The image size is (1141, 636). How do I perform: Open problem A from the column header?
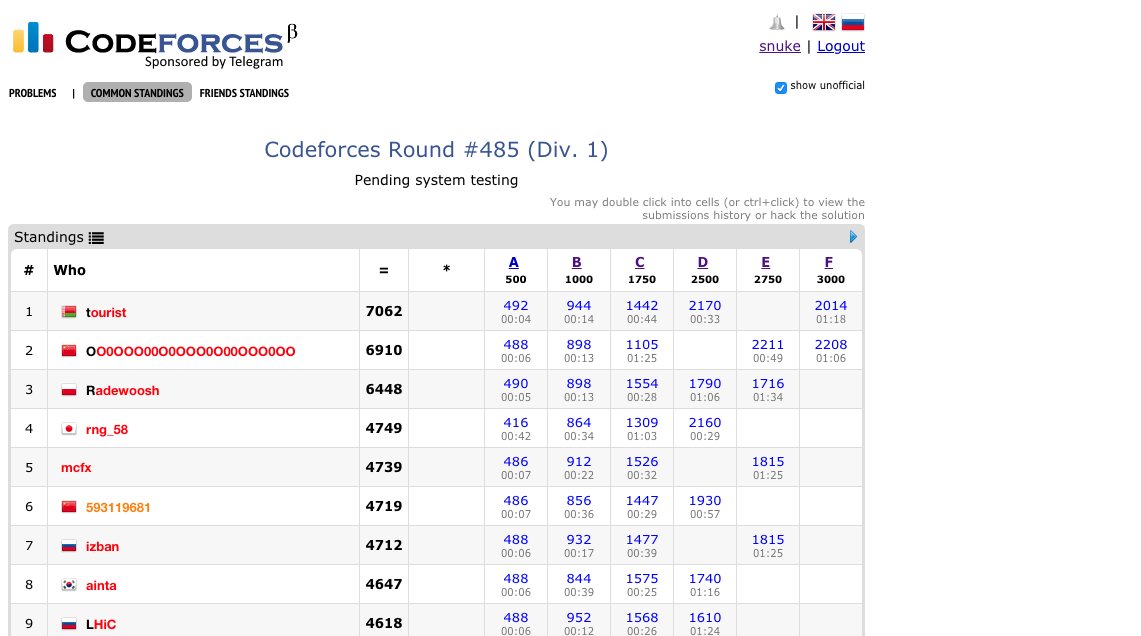coord(514,262)
